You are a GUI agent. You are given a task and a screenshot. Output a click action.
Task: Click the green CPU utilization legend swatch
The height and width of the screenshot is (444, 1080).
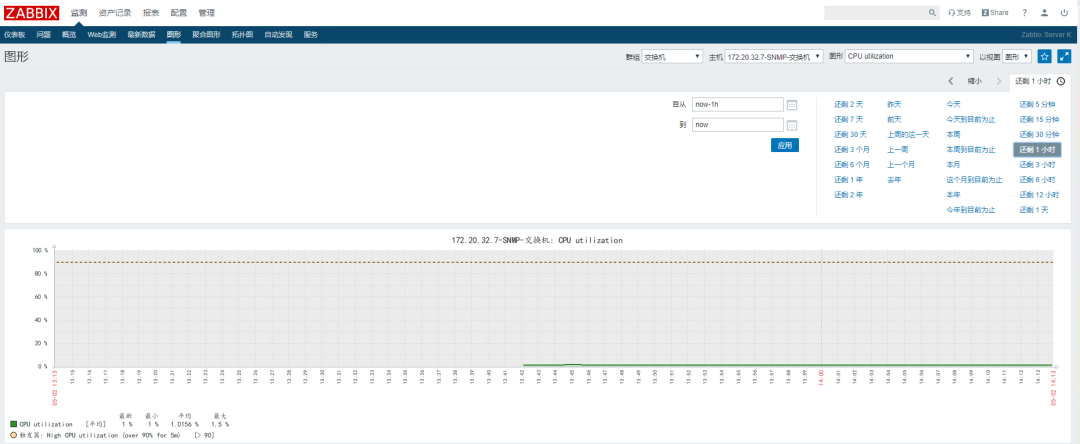pyautogui.click(x=13, y=425)
